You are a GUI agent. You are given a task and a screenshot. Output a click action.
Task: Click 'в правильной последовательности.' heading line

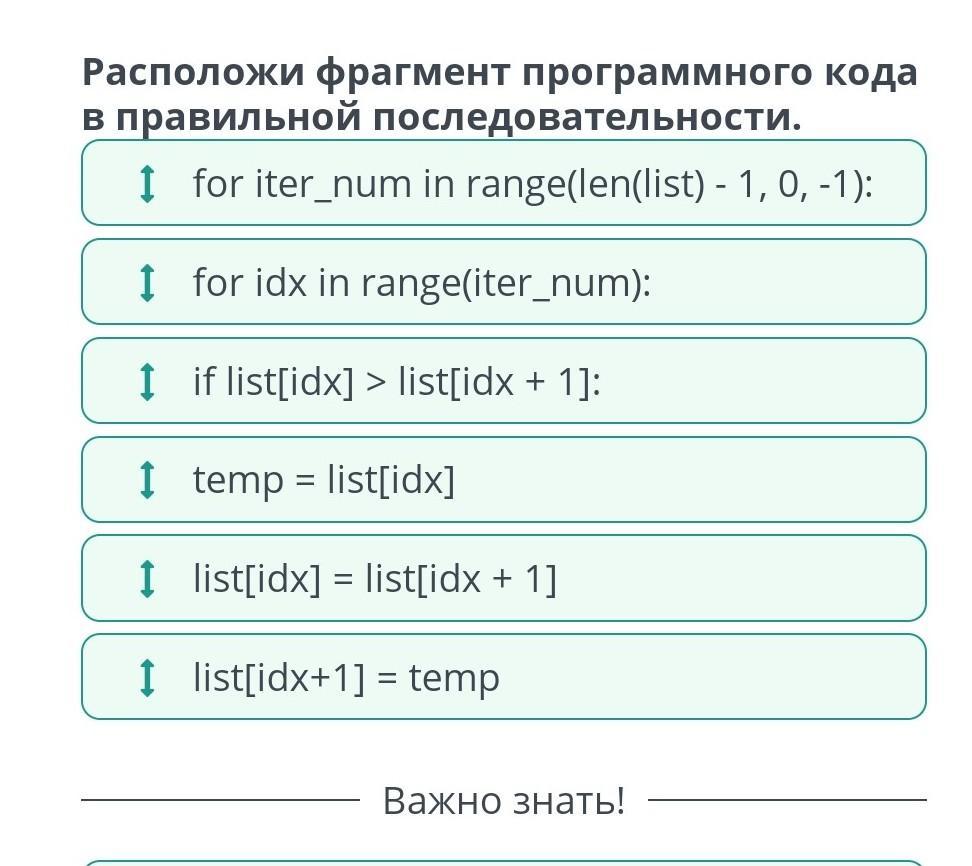coord(442,117)
